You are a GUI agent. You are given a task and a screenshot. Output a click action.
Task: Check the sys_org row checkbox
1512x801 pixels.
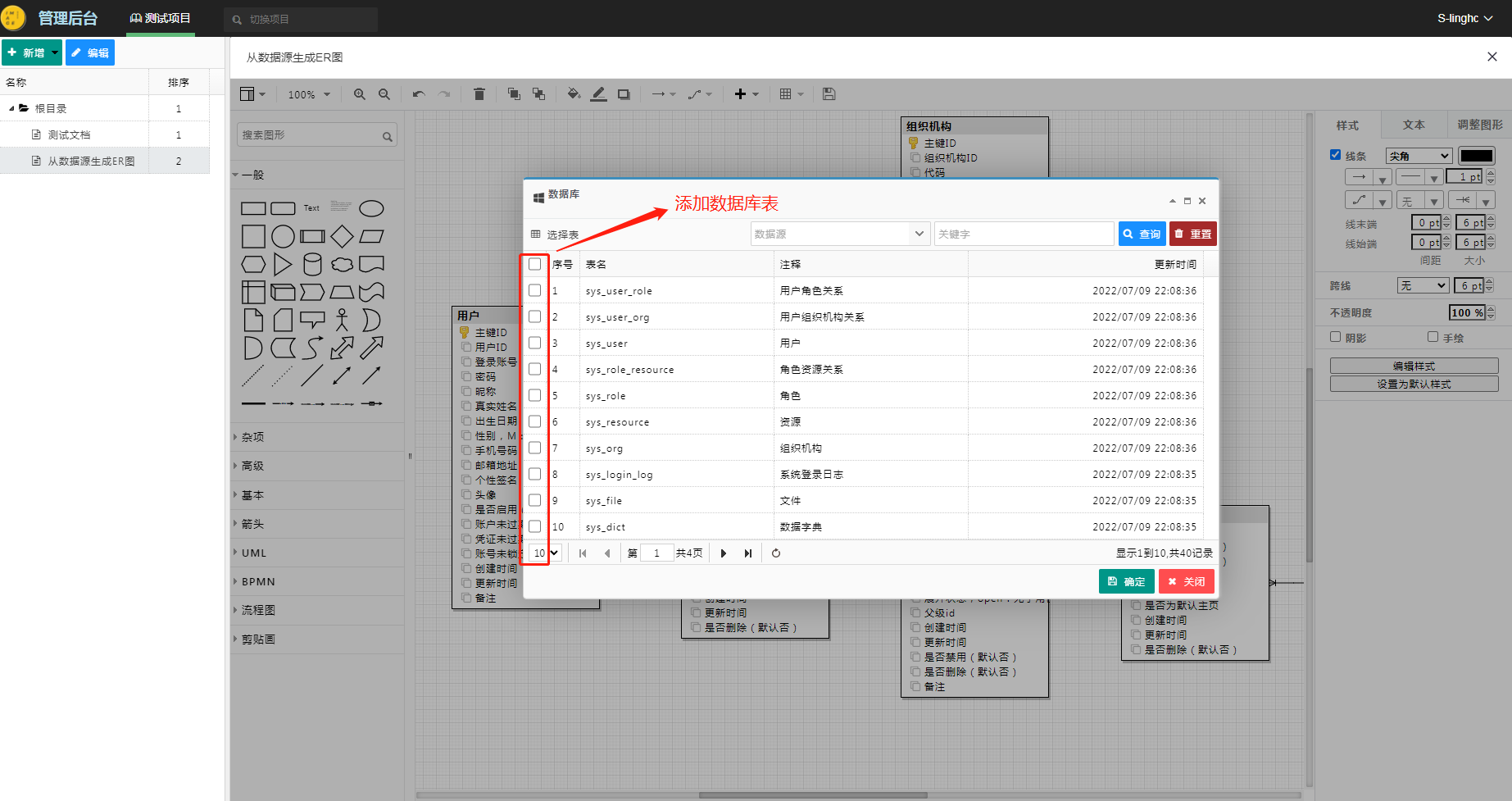coord(534,448)
